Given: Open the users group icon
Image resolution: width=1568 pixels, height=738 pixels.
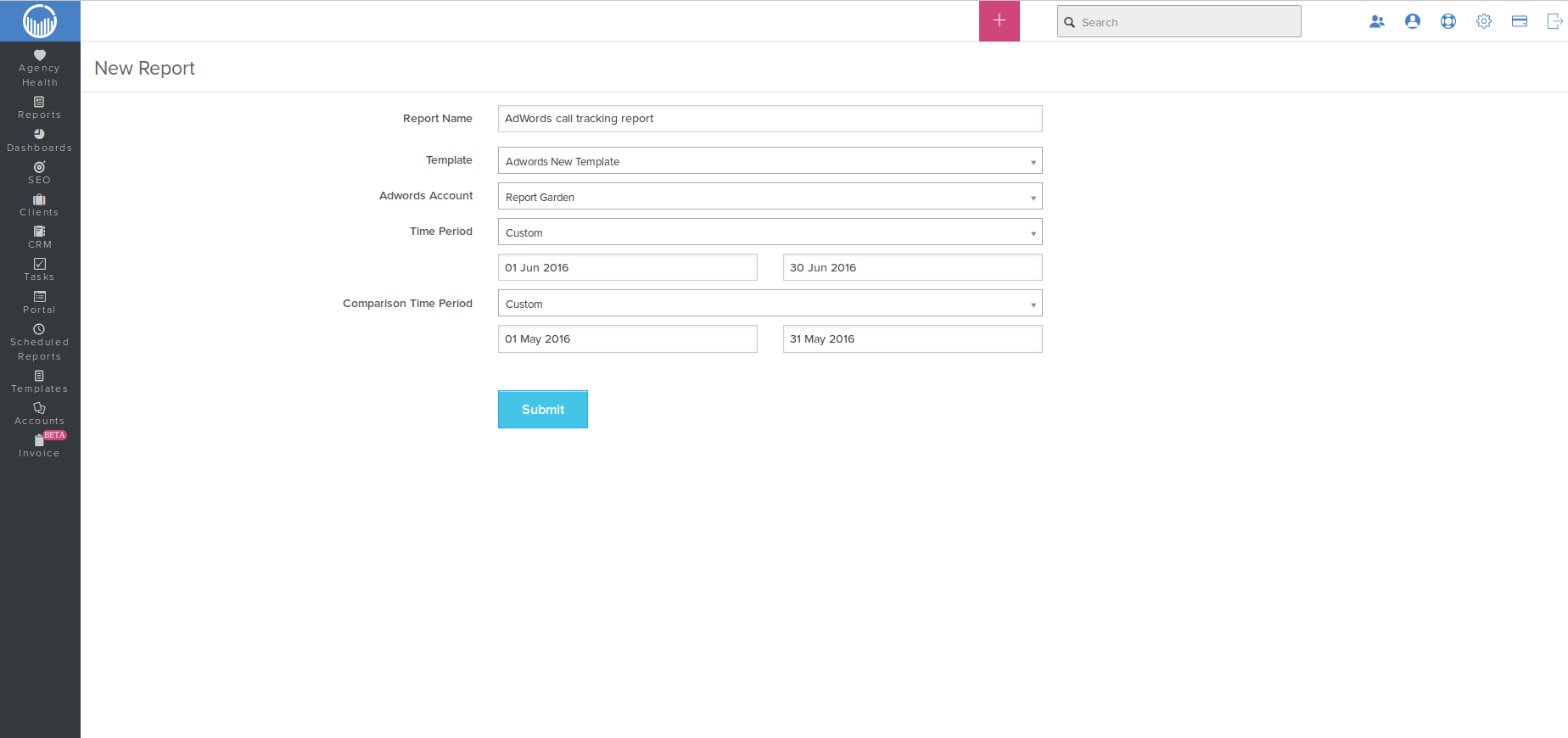Looking at the screenshot, I should point(1377,21).
